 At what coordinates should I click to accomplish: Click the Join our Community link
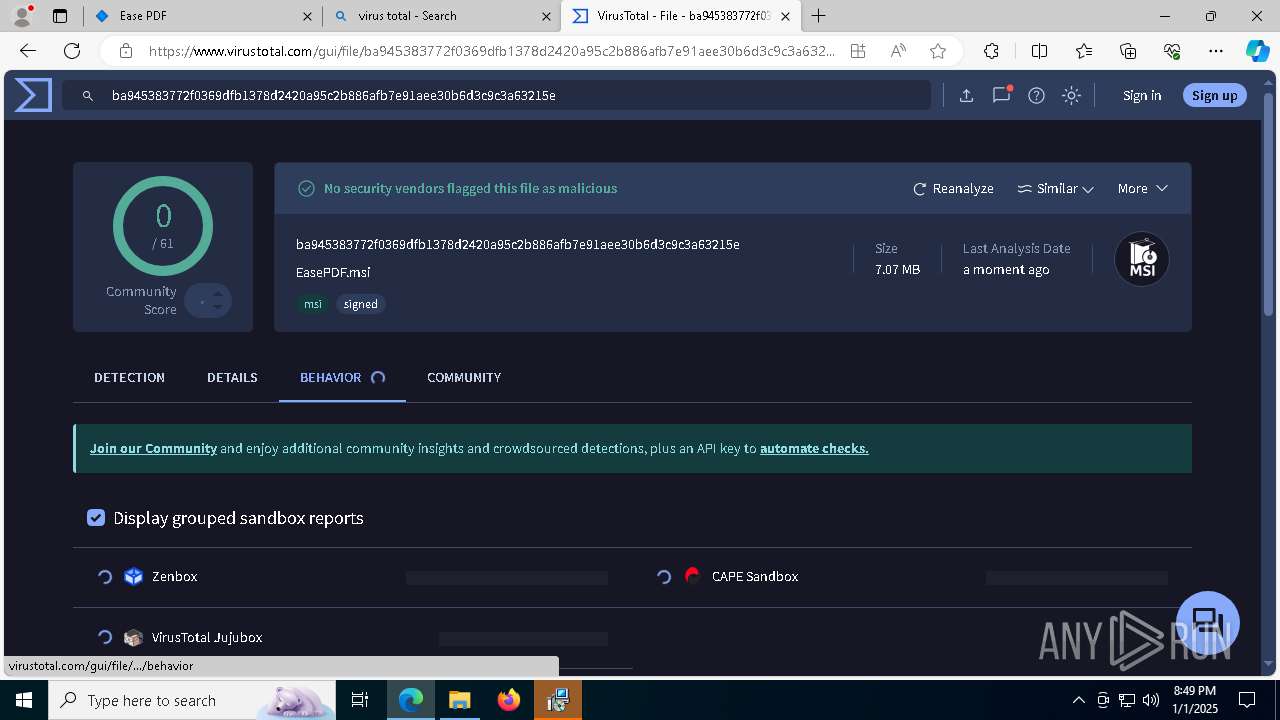153,448
